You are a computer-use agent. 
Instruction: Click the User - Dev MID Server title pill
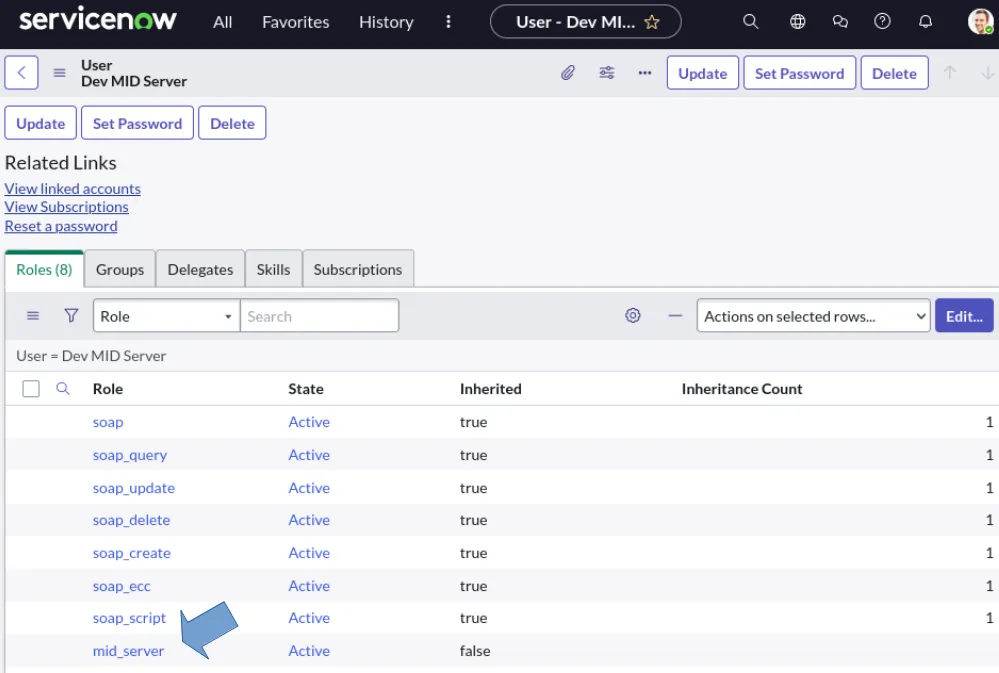[x=586, y=22]
